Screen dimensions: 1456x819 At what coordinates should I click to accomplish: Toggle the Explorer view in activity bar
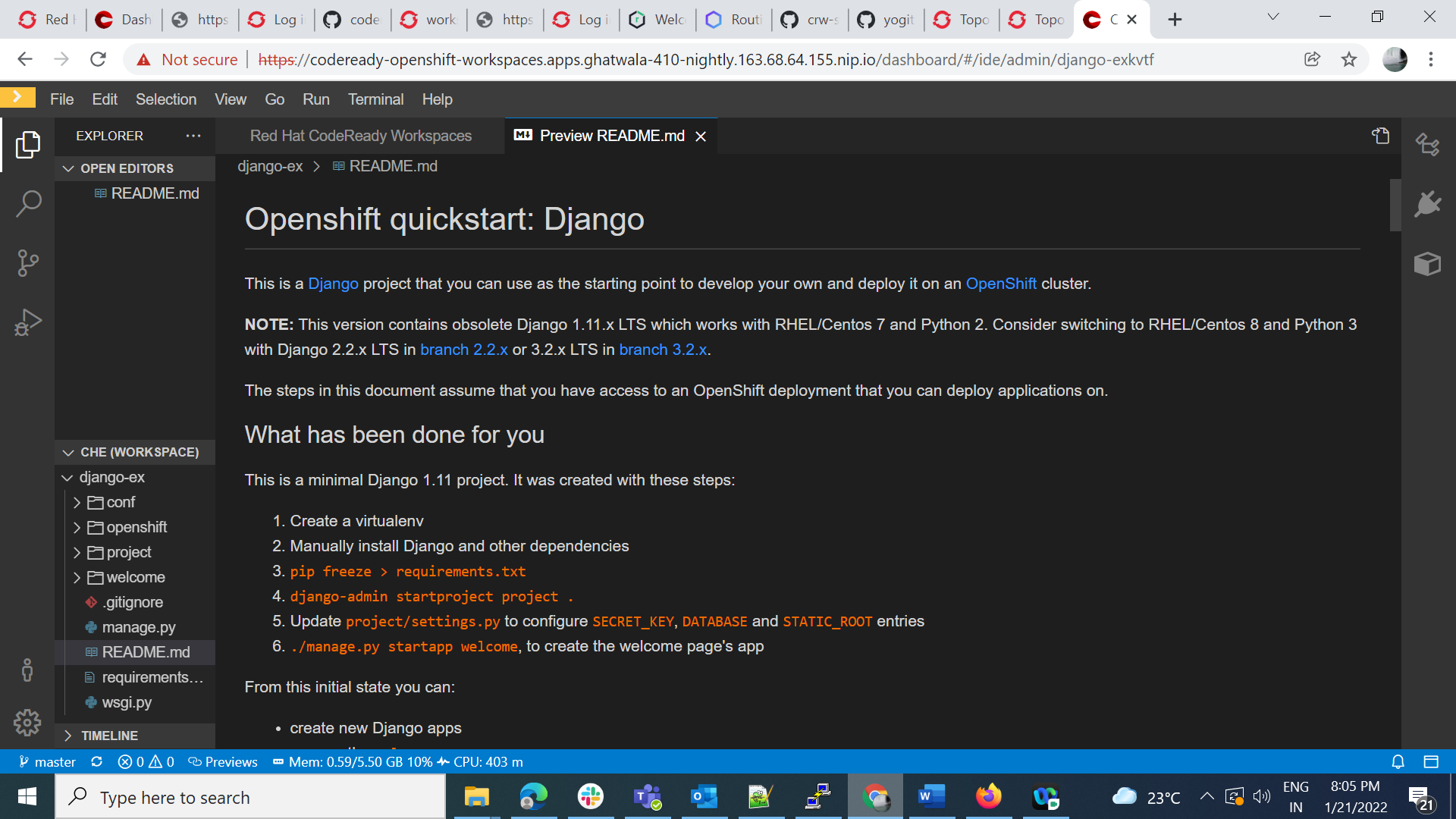click(28, 144)
